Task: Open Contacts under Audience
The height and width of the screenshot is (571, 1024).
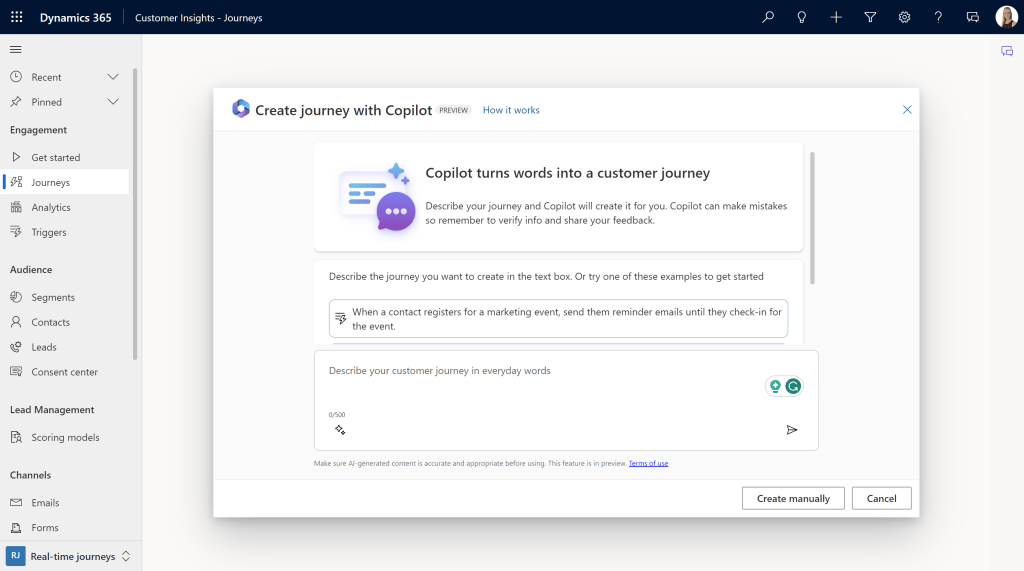Action: (65, 322)
